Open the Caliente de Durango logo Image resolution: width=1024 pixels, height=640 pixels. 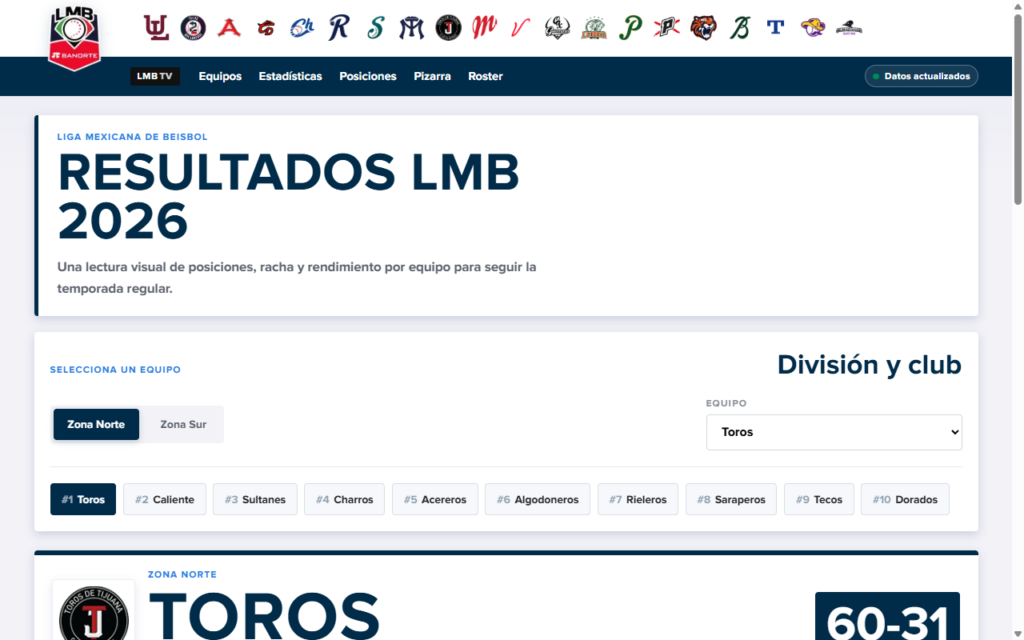266,27
